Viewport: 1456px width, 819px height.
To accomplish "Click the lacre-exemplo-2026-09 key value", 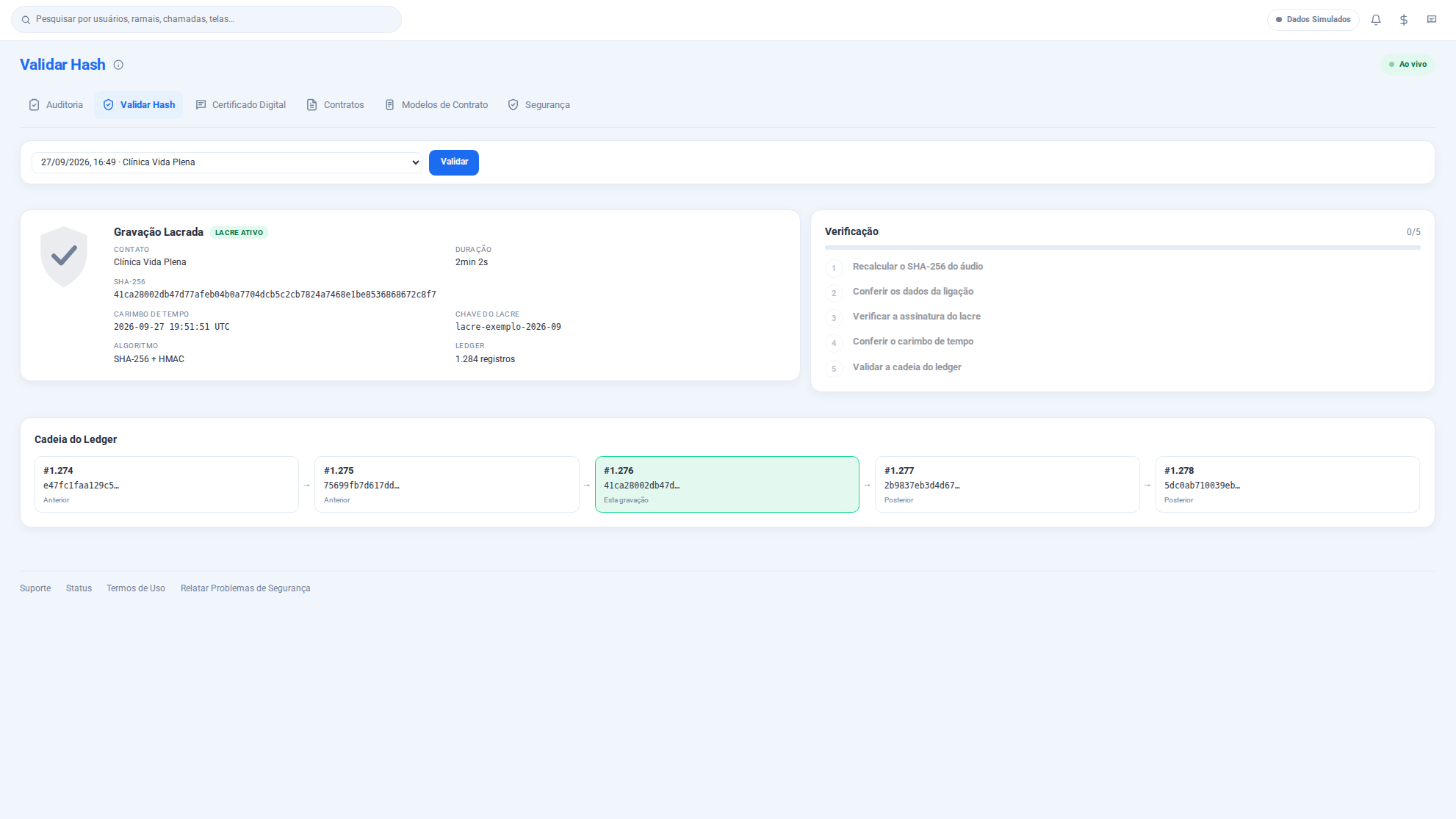I will click(x=508, y=327).
